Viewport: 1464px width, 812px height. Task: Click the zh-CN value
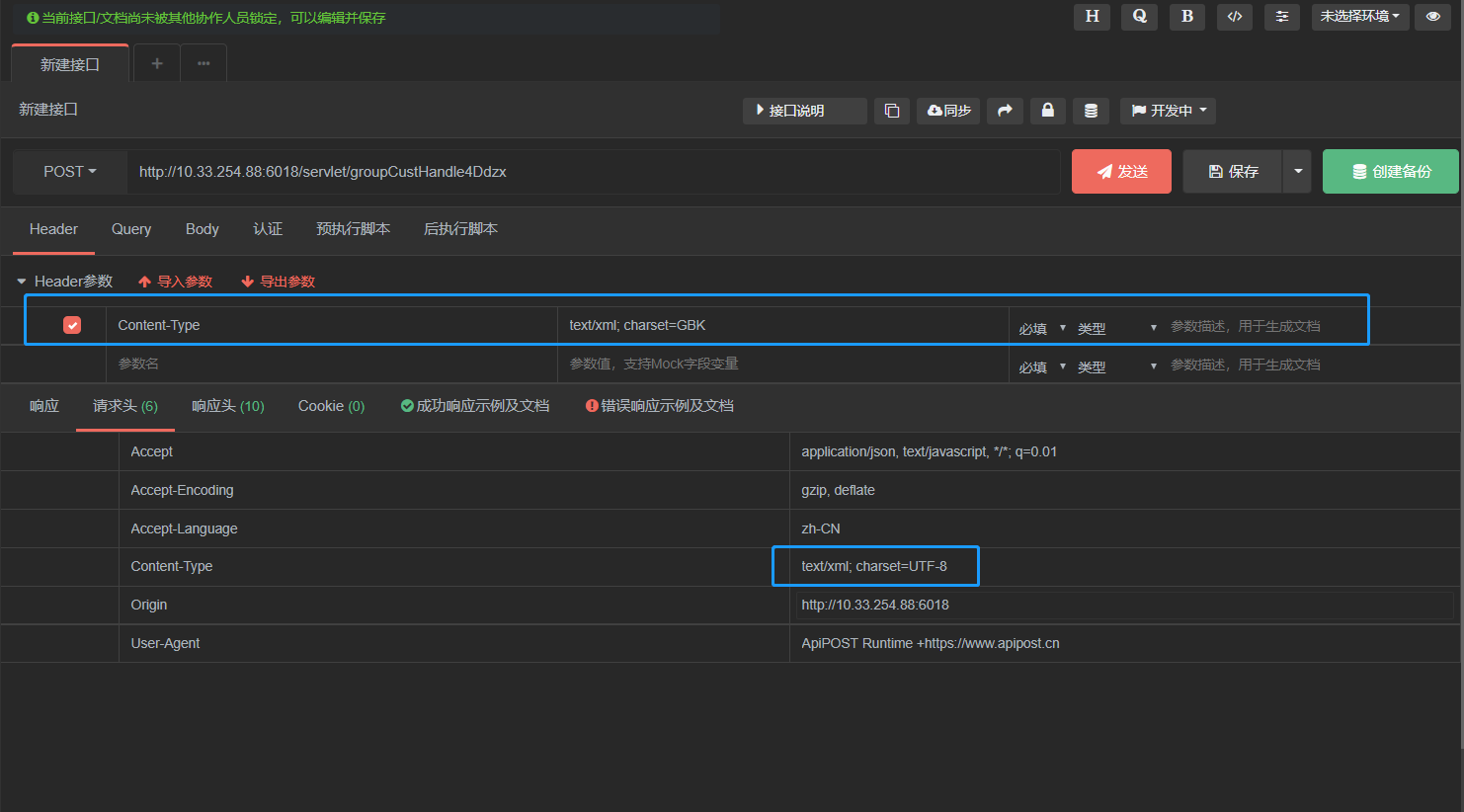pos(821,528)
